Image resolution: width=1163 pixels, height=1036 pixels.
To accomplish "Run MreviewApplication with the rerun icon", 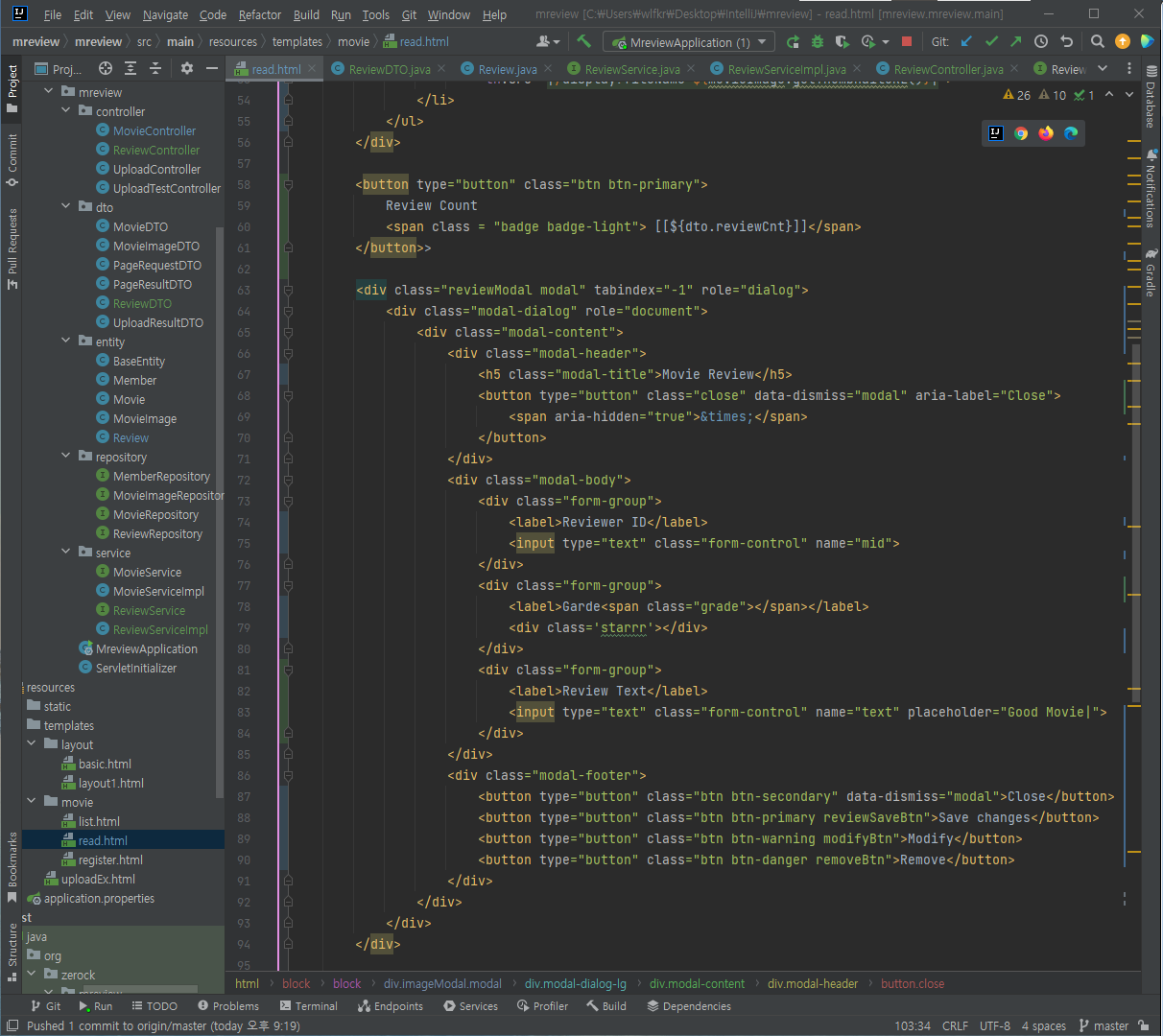I will coord(793,41).
